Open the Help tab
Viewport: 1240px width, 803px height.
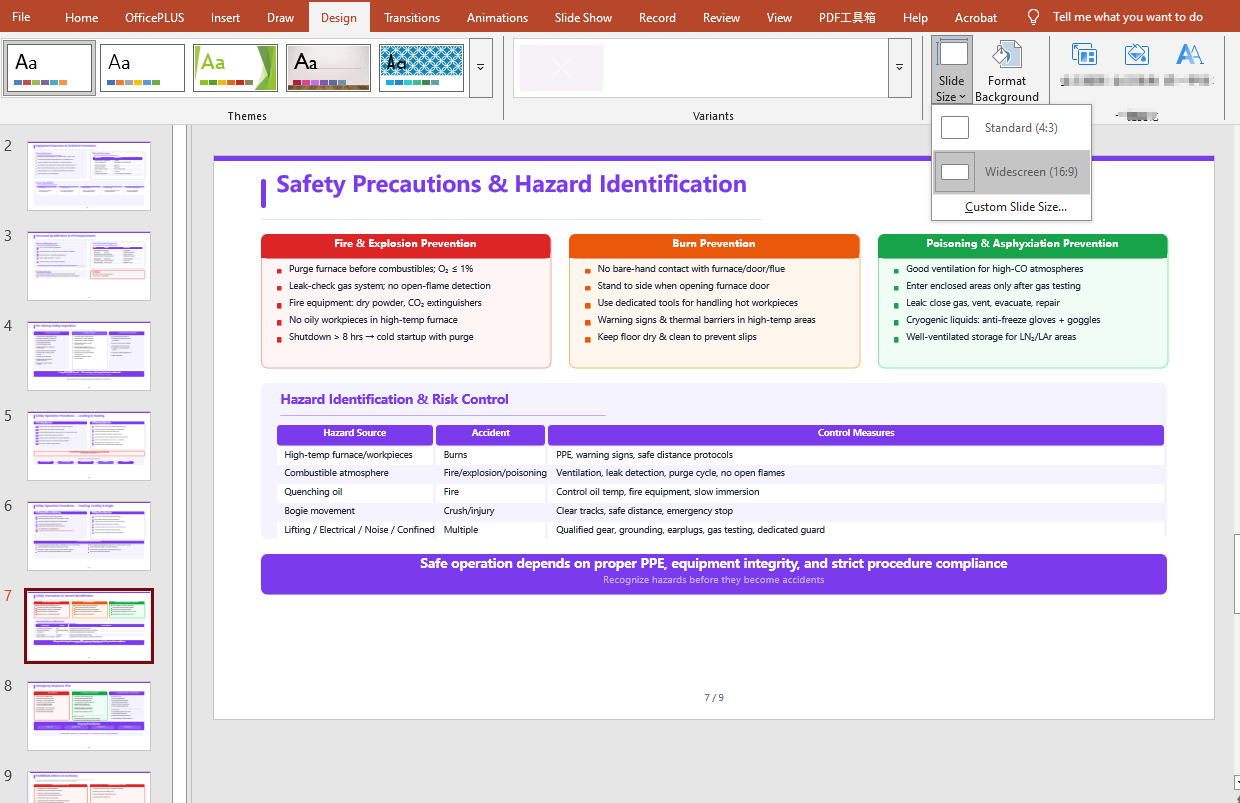(x=915, y=17)
